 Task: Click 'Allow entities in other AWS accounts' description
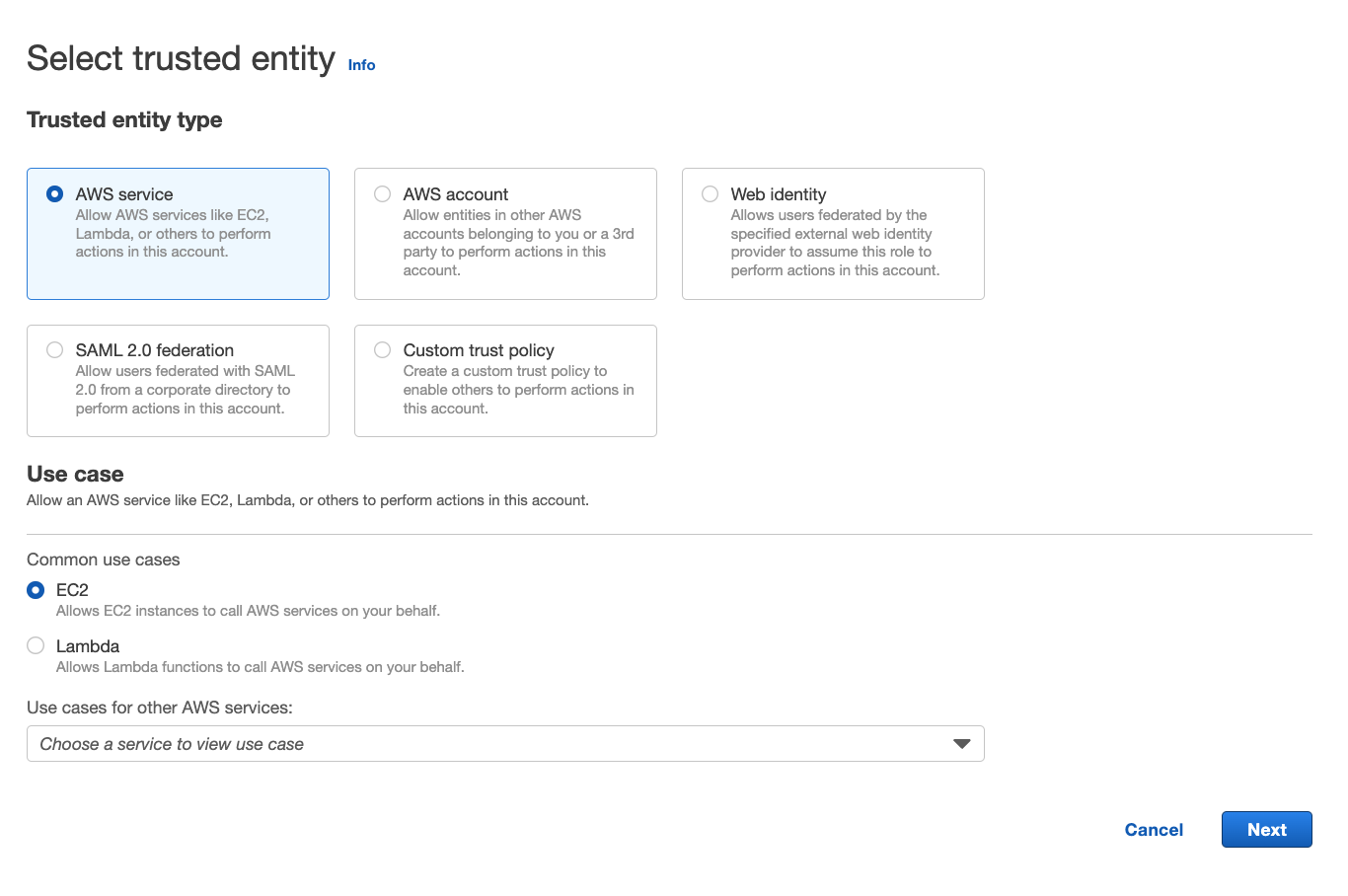[518, 243]
